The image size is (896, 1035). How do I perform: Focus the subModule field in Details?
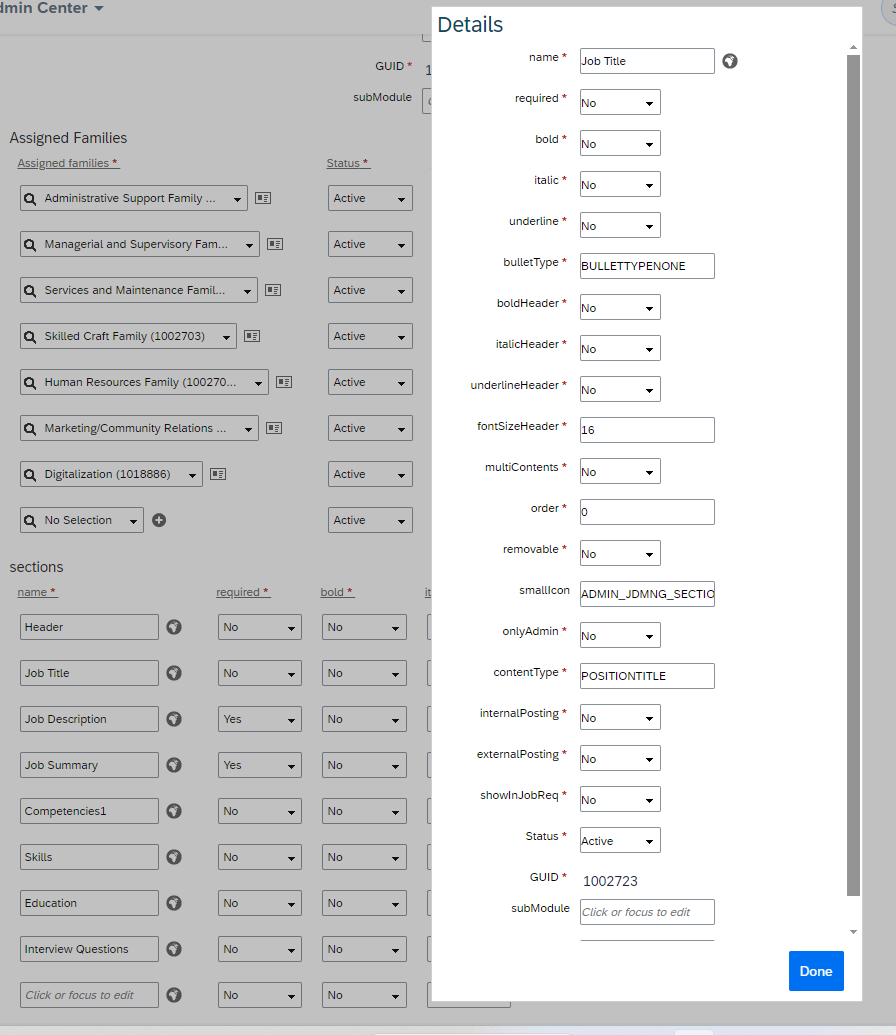click(x=647, y=912)
